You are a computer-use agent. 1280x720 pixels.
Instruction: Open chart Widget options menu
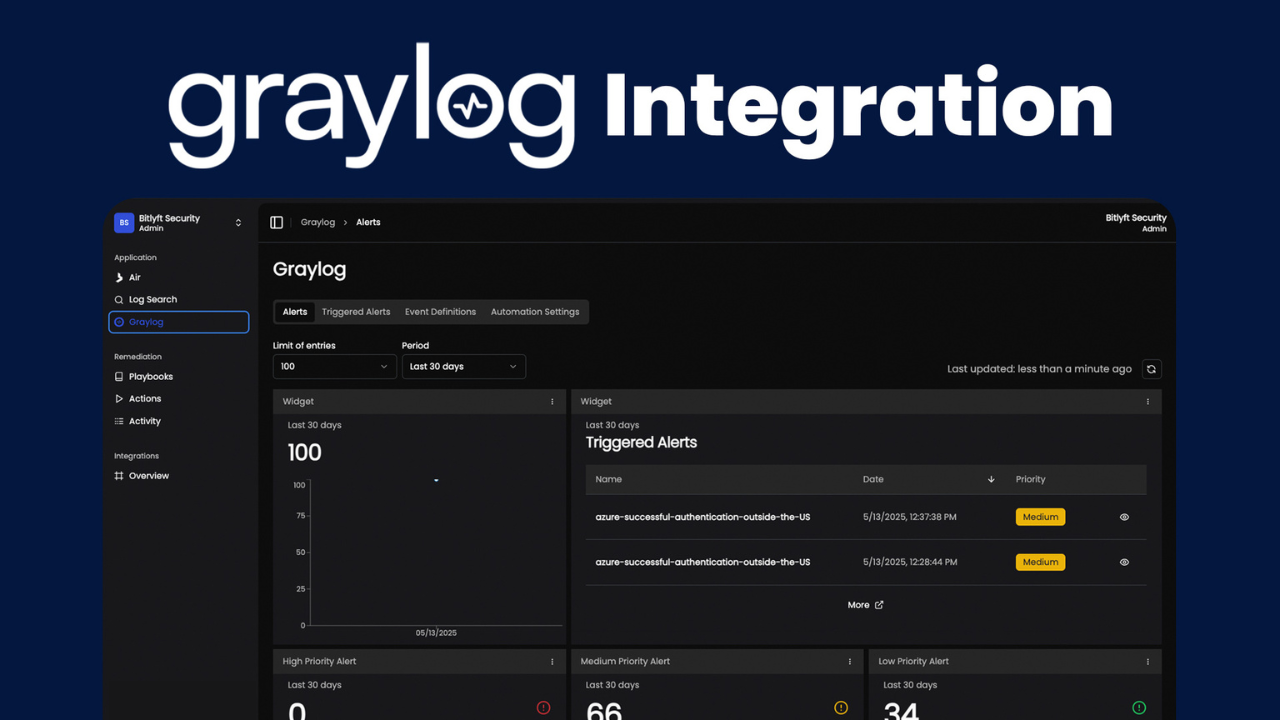[x=552, y=401]
